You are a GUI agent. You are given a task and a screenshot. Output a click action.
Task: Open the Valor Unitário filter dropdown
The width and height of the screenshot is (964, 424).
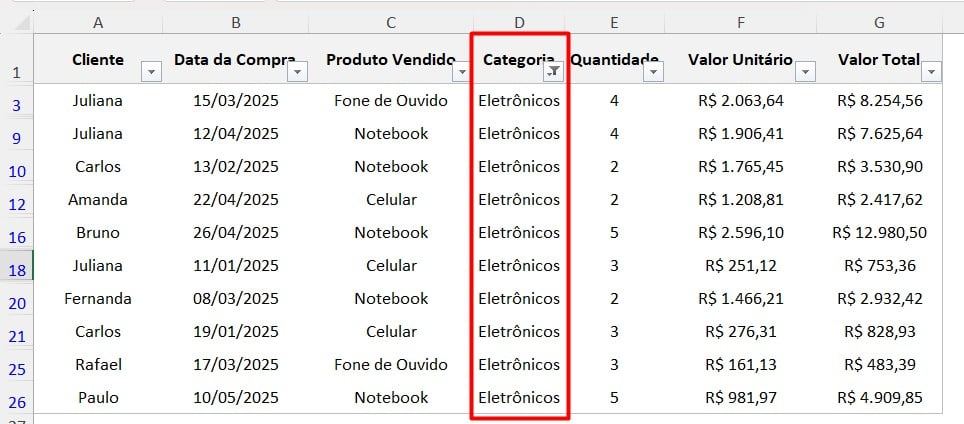tap(805, 73)
